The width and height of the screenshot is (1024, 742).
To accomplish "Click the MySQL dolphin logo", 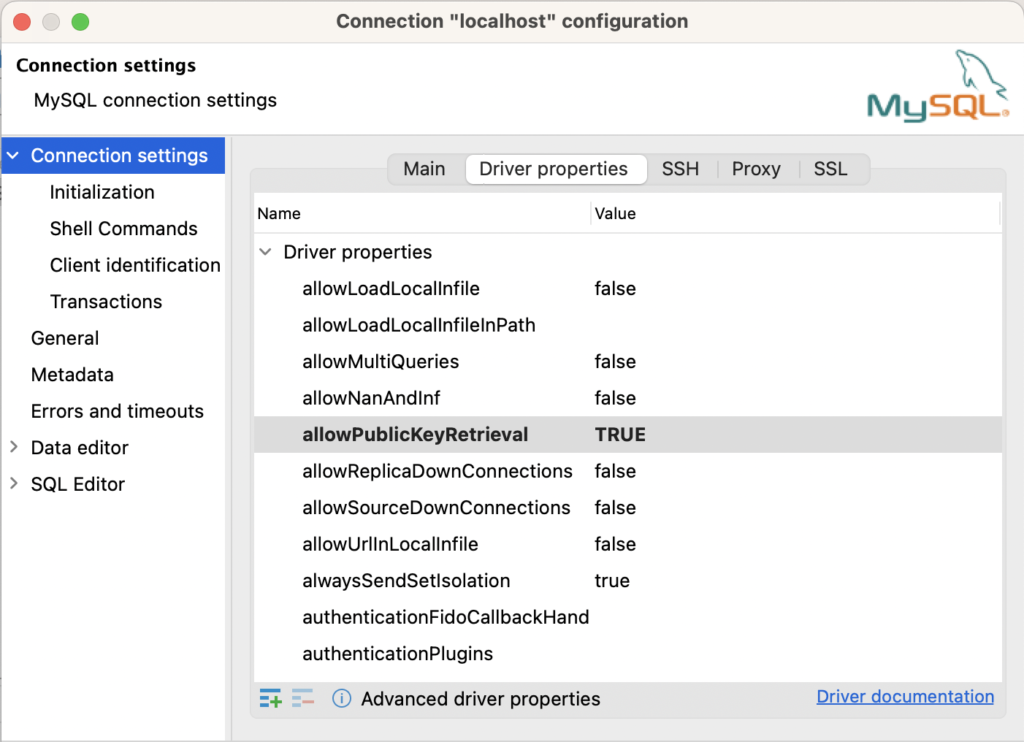I will [938, 86].
